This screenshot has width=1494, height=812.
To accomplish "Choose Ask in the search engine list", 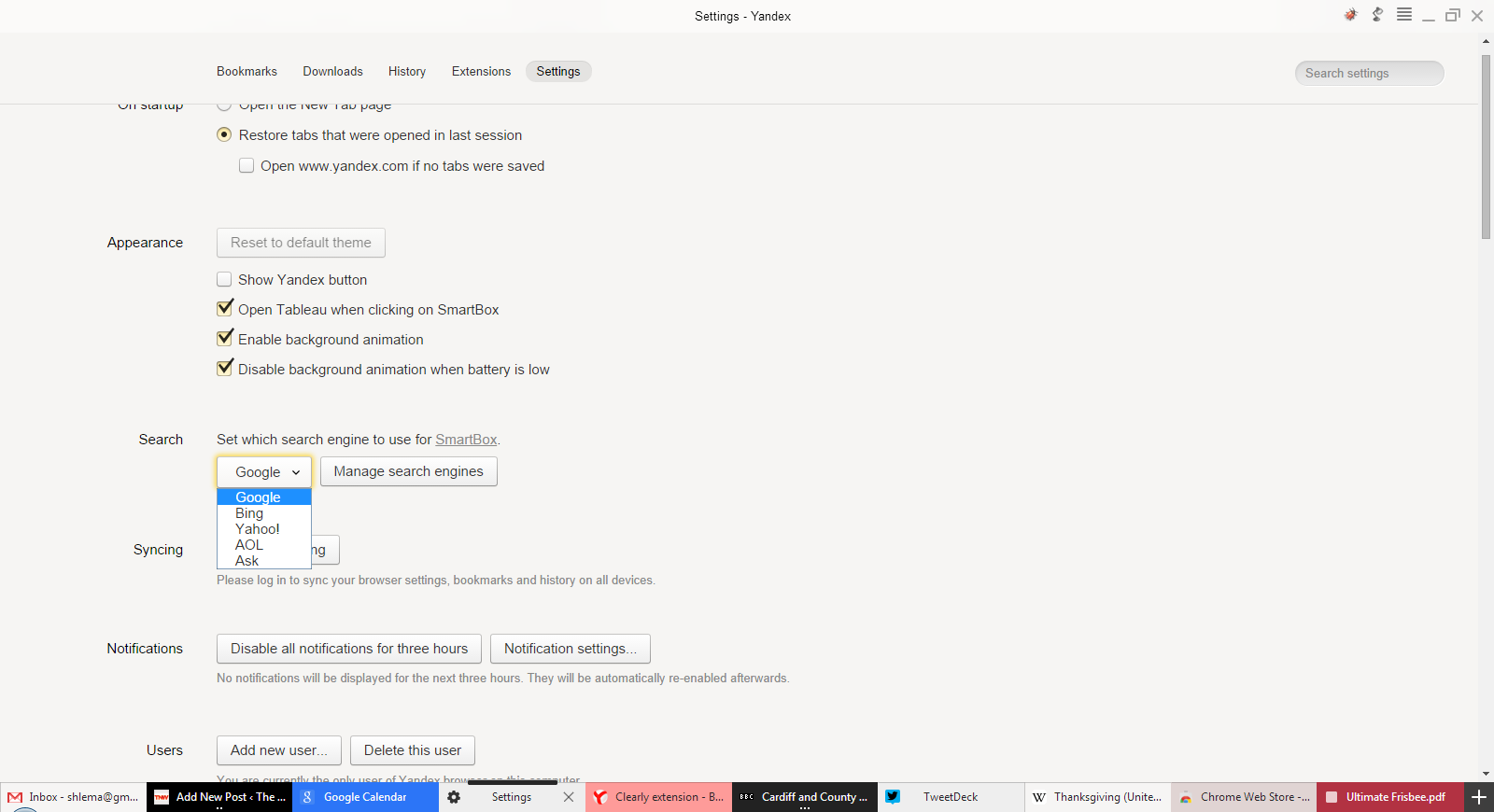I will click(x=264, y=560).
